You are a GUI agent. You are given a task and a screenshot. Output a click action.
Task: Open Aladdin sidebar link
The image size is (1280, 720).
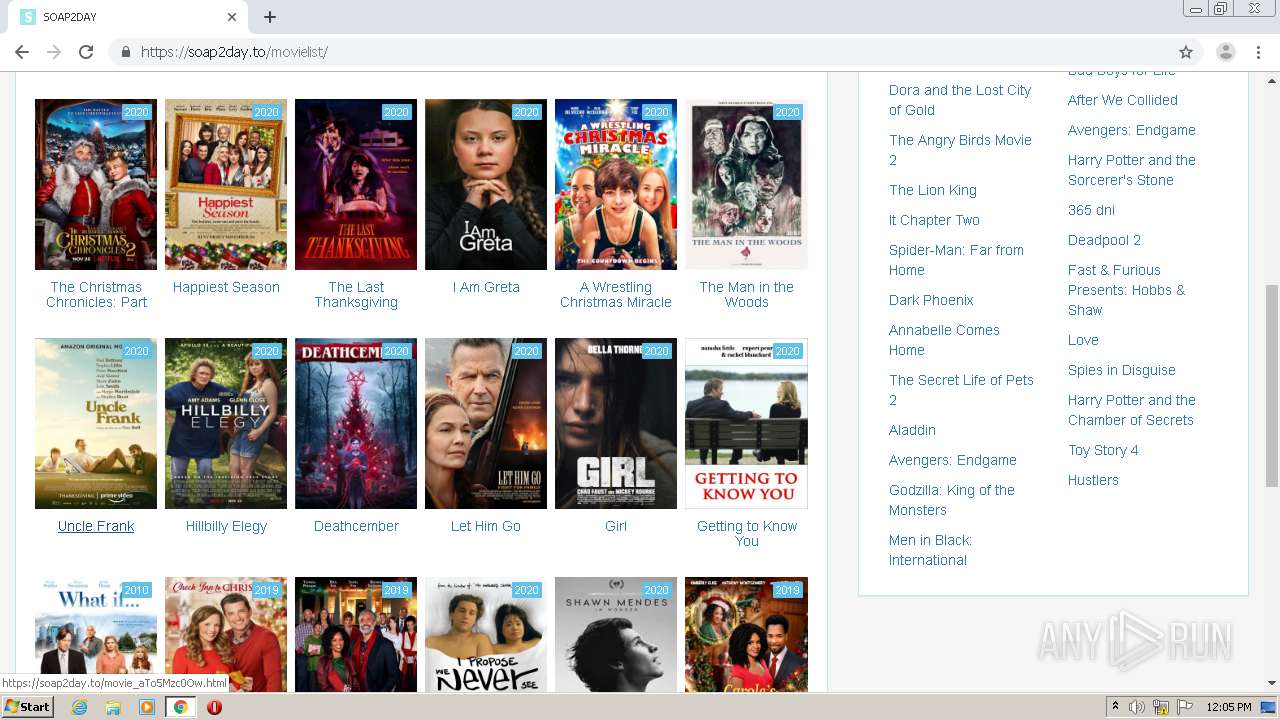912,430
